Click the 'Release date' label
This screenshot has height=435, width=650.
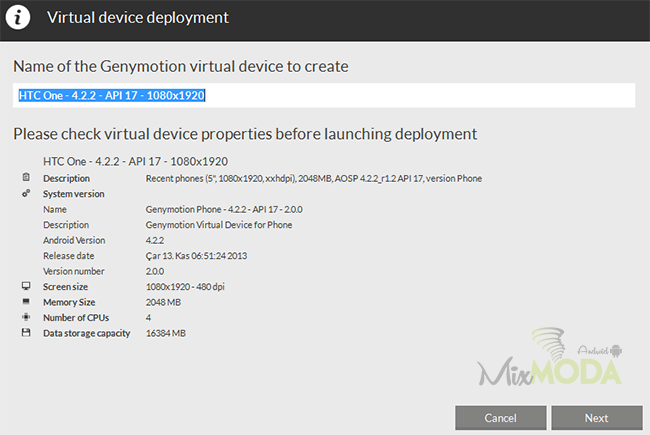pyautogui.click(x=69, y=256)
